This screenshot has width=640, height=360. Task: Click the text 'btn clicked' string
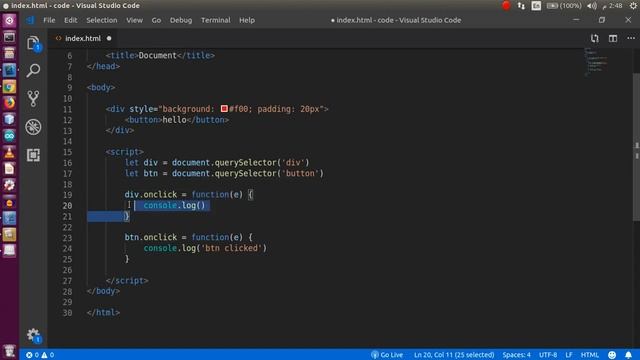pos(232,248)
